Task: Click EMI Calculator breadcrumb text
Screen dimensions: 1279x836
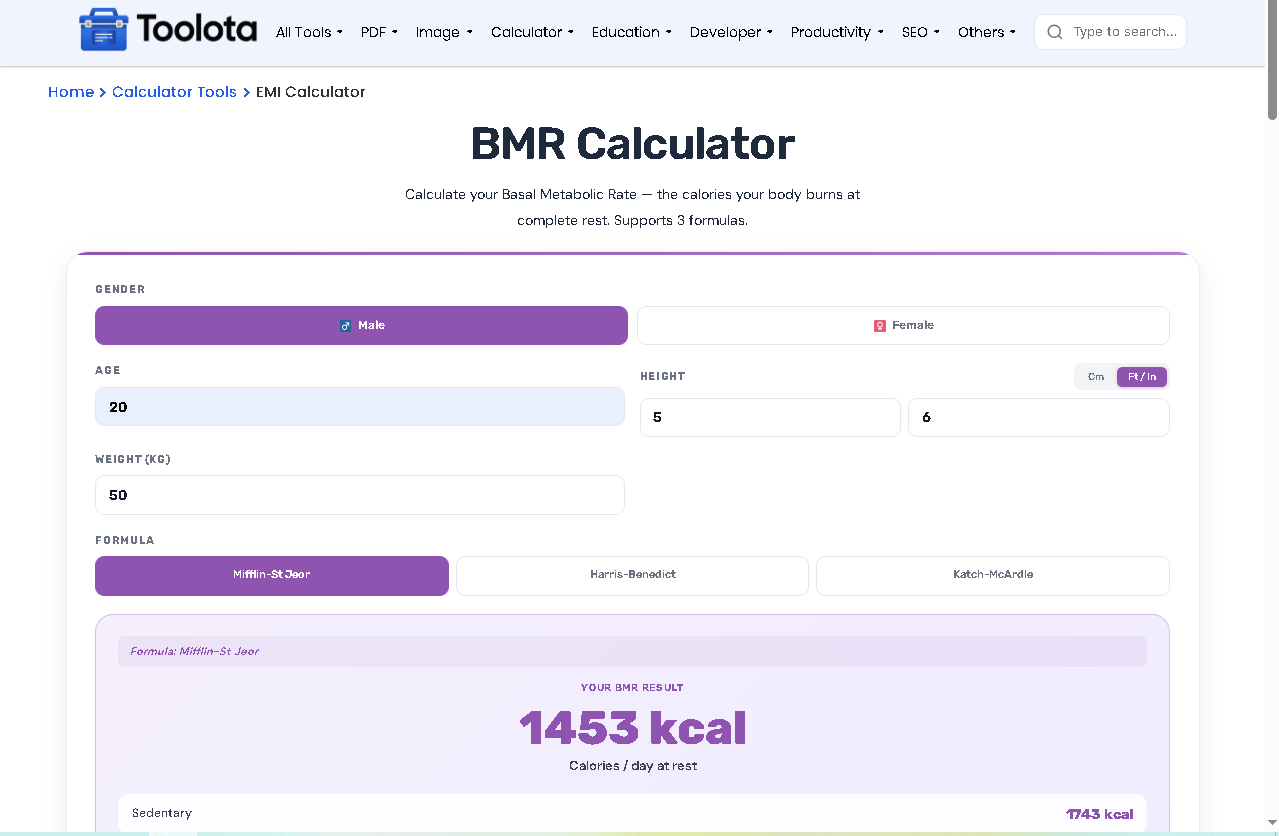Action: pos(310,92)
